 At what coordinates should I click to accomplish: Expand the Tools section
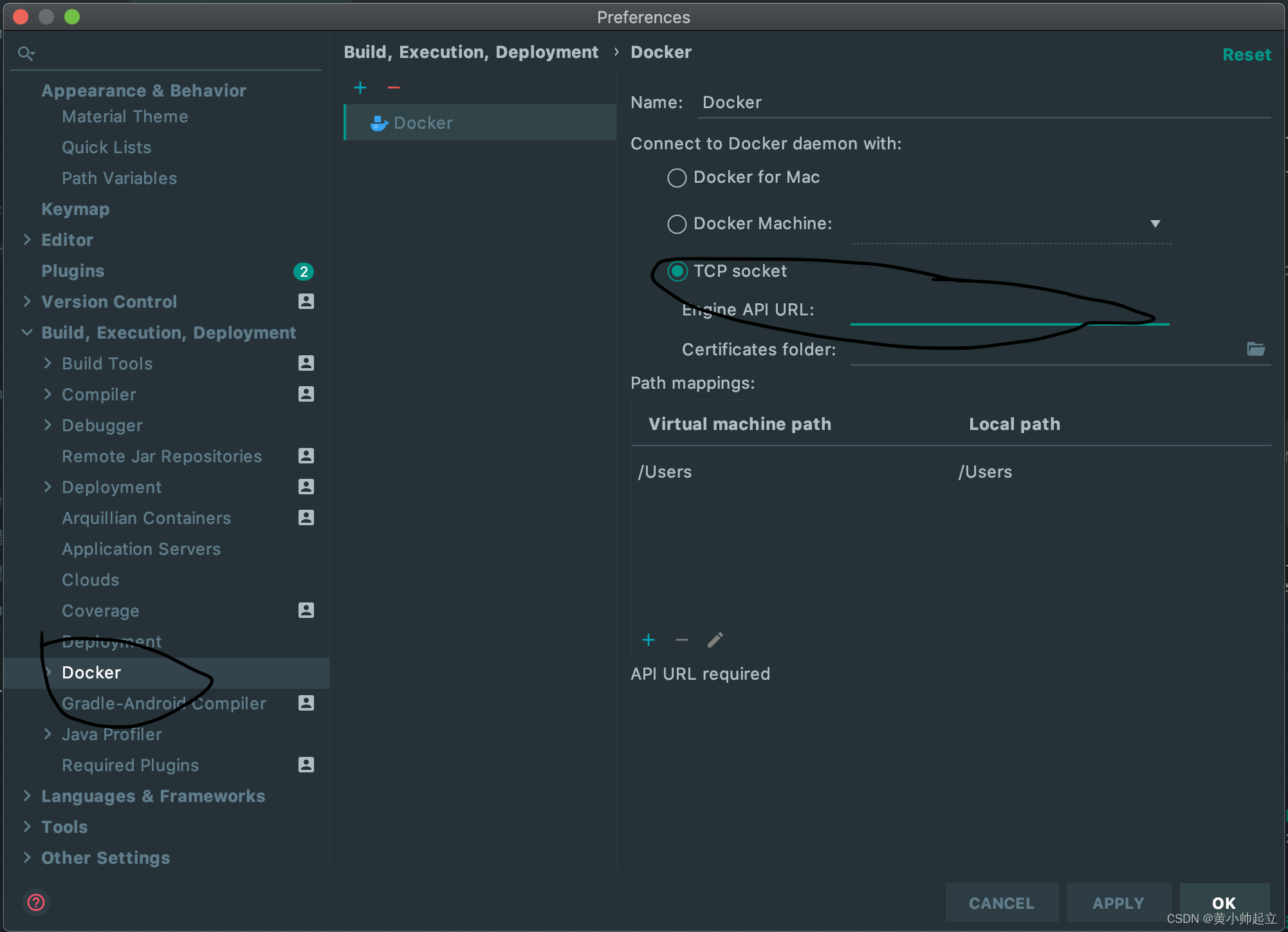coord(27,826)
